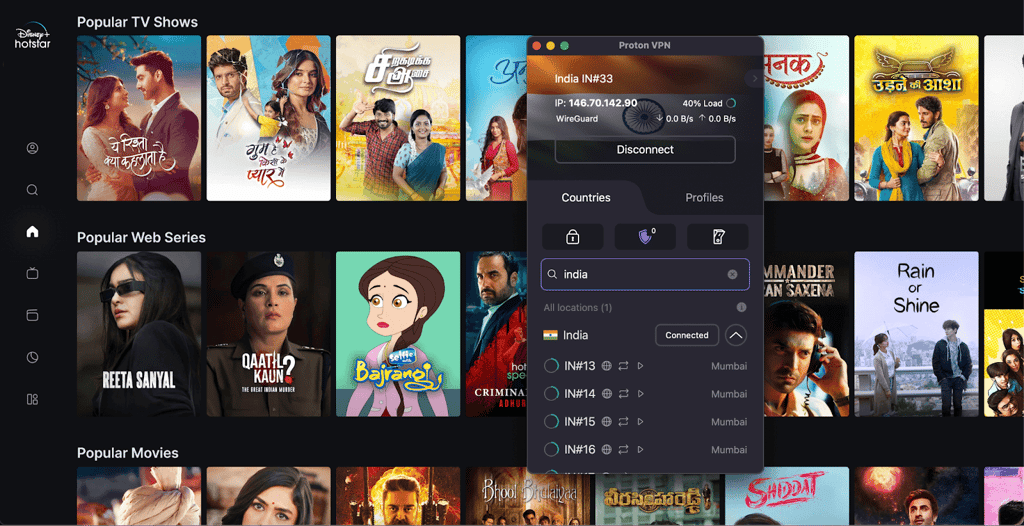Open the Tamil show poster in Popular TV Shows
Screen dimensions: 1024x526
[398, 118]
